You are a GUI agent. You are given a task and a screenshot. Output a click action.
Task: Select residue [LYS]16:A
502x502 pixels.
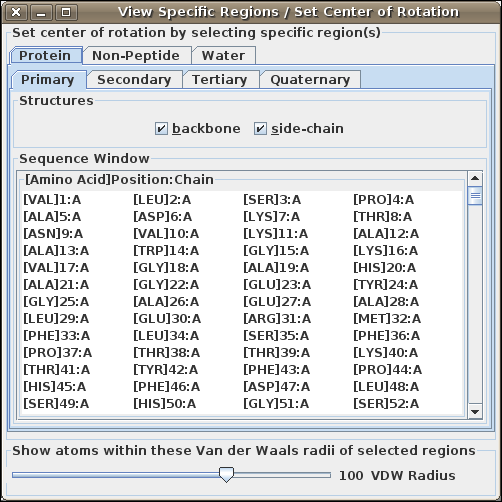[x=386, y=251]
